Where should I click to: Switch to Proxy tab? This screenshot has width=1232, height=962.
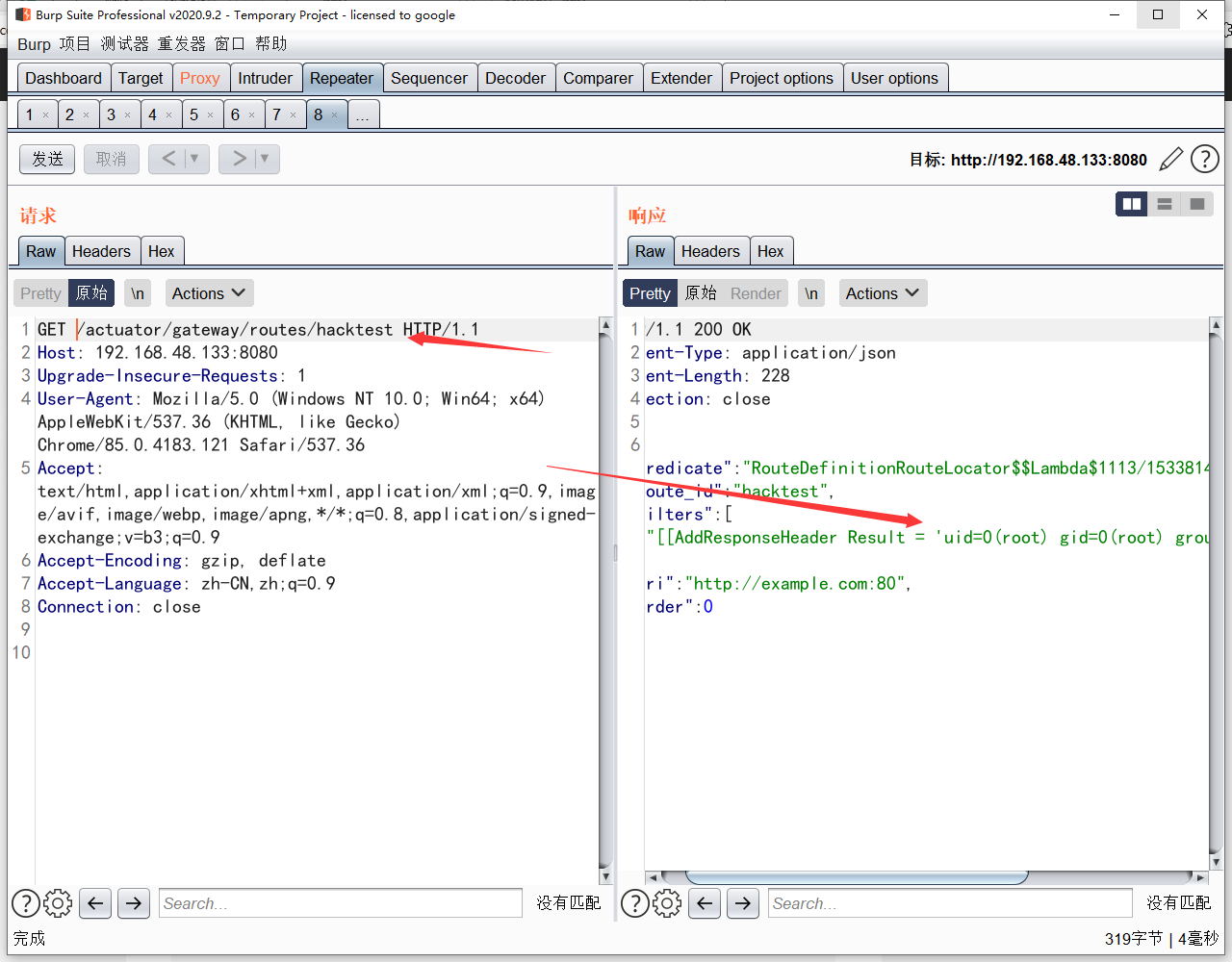click(200, 78)
